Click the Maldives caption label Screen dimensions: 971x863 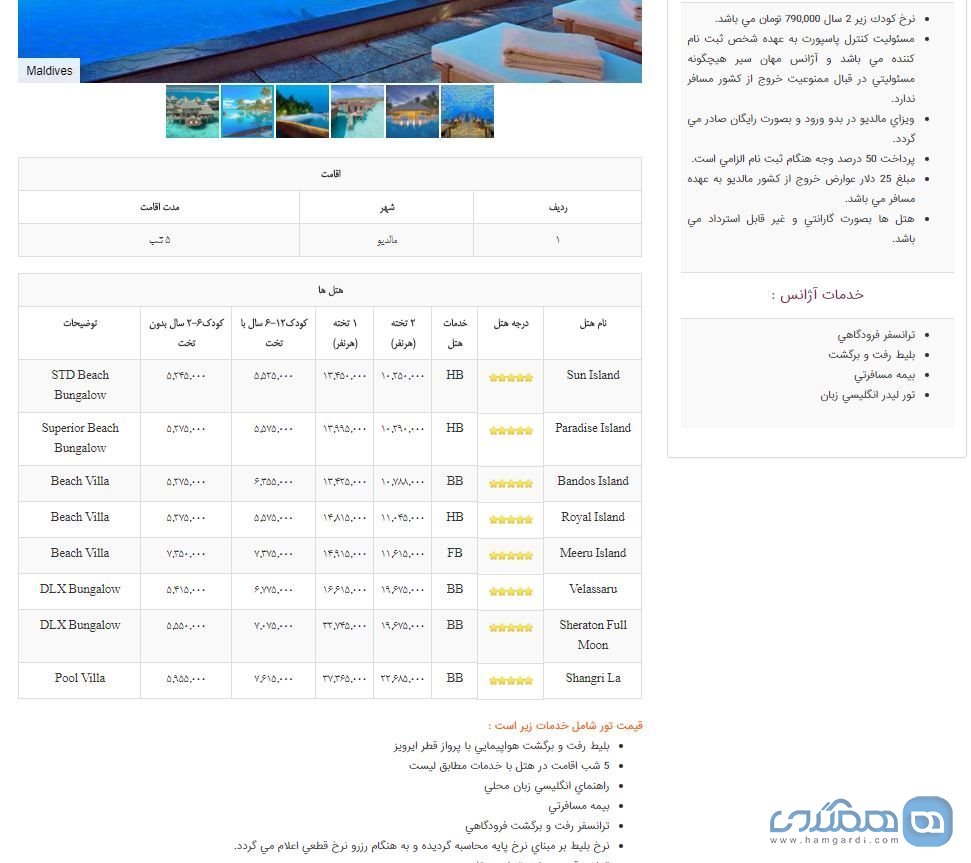(49, 71)
